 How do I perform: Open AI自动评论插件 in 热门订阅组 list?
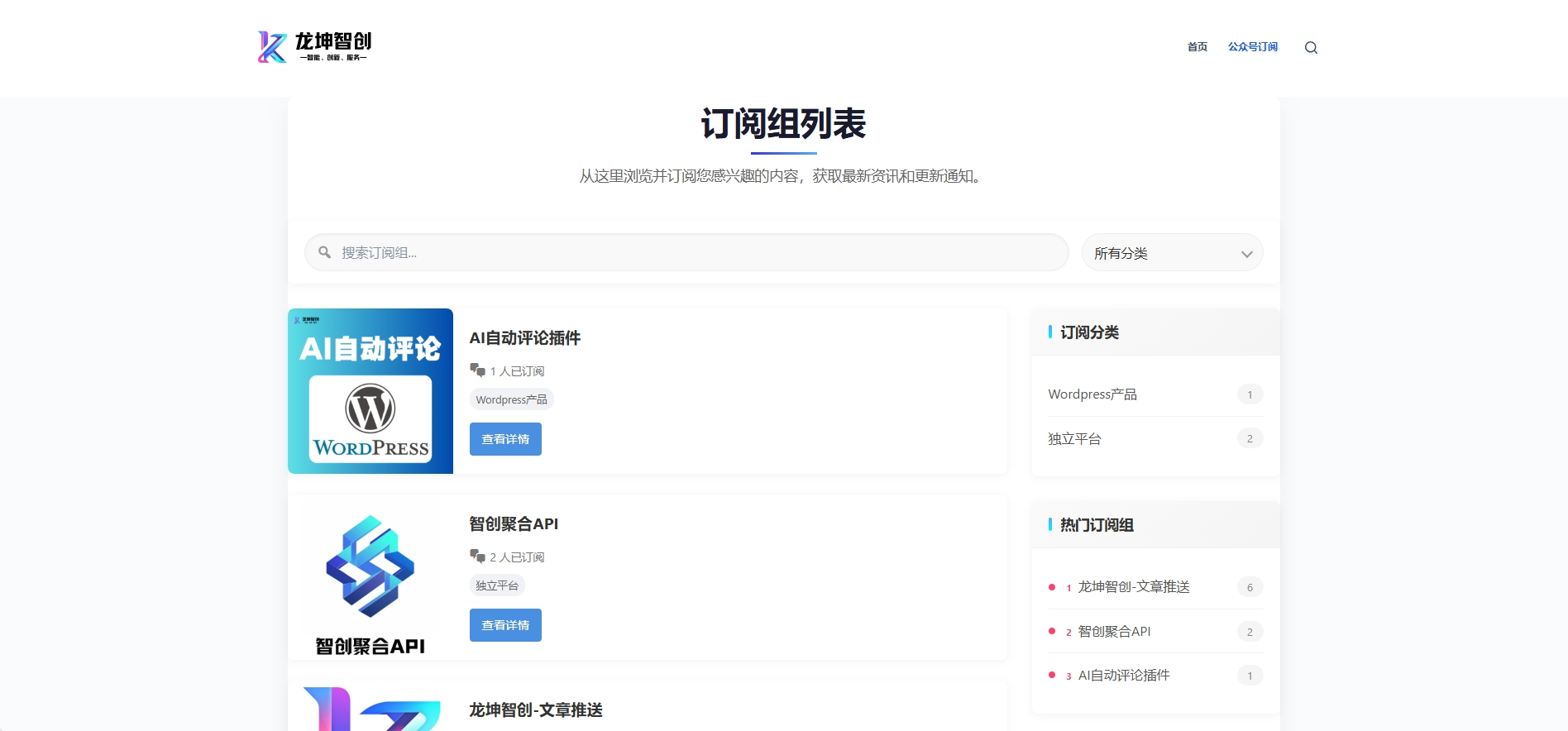click(1124, 676)
